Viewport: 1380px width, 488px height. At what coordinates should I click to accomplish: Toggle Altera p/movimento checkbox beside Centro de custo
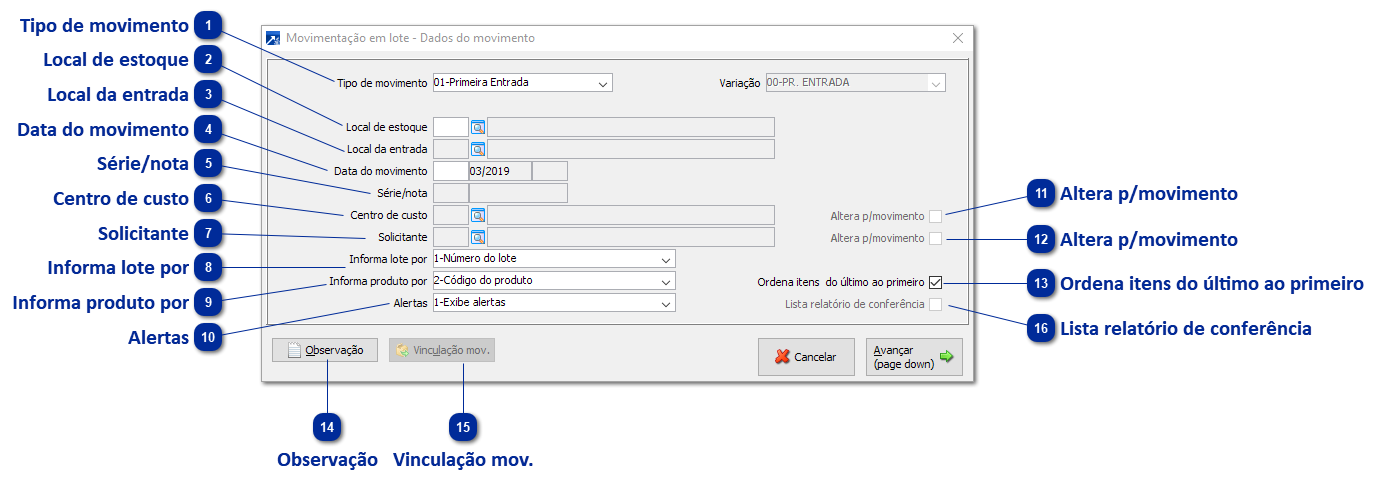[x=935, y=216]
